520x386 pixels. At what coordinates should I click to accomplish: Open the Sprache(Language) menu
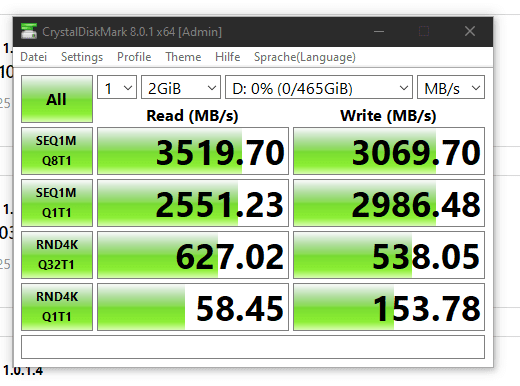(x=305, y=57)
